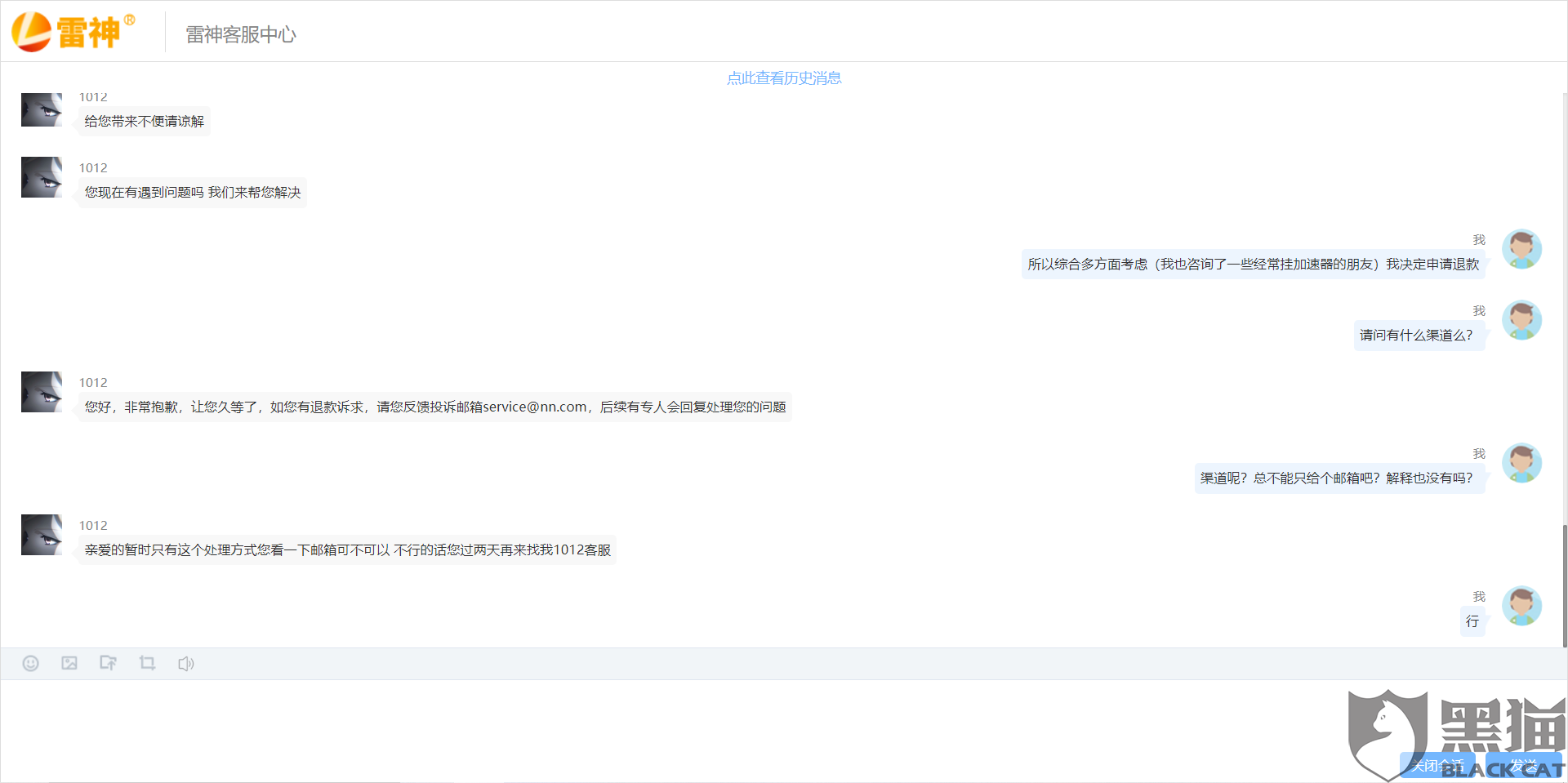Click the bubble saying 行

(x=1472, y=621)
